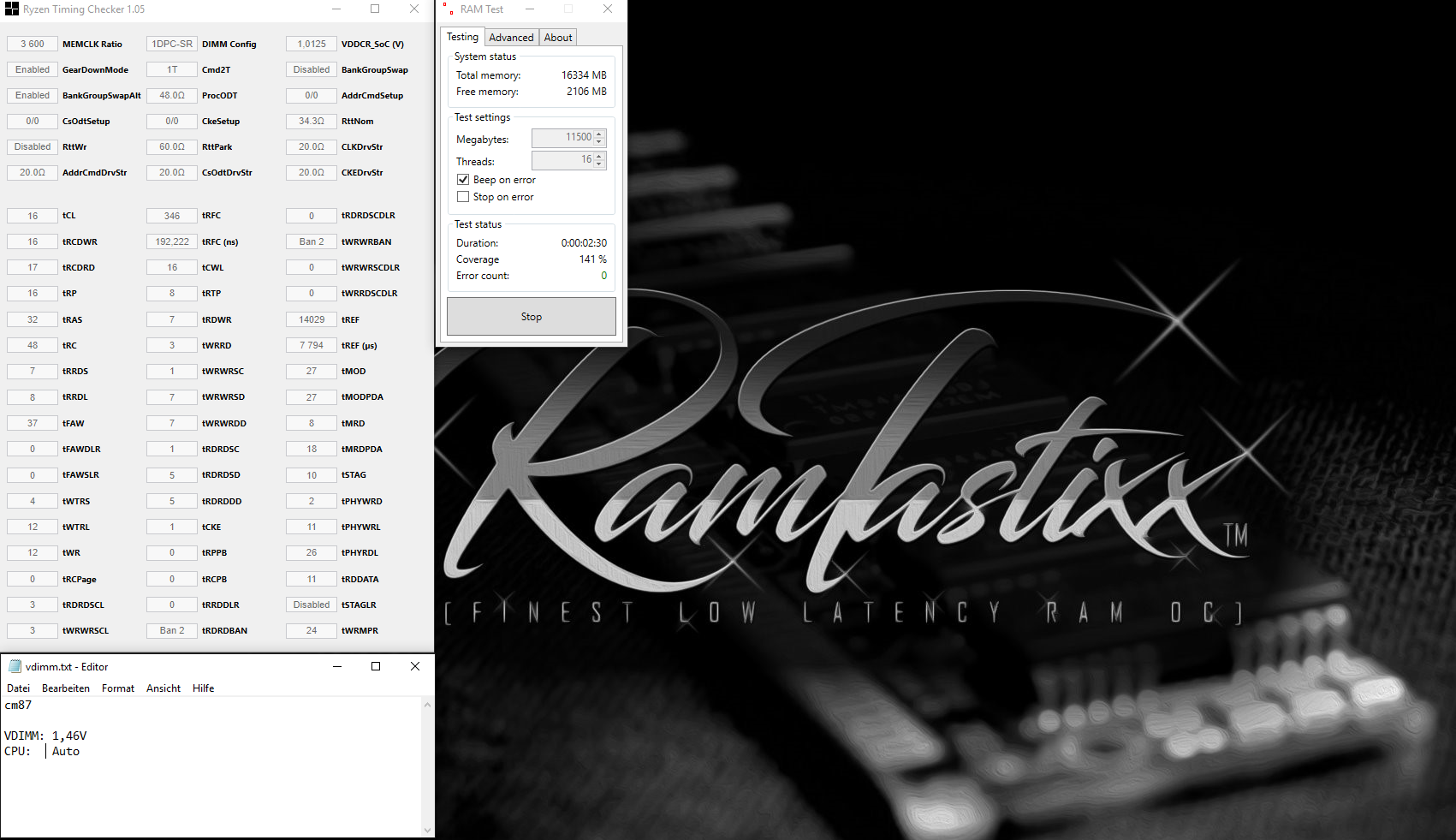Click the Cmd2T value 1T

pos(172,69)
